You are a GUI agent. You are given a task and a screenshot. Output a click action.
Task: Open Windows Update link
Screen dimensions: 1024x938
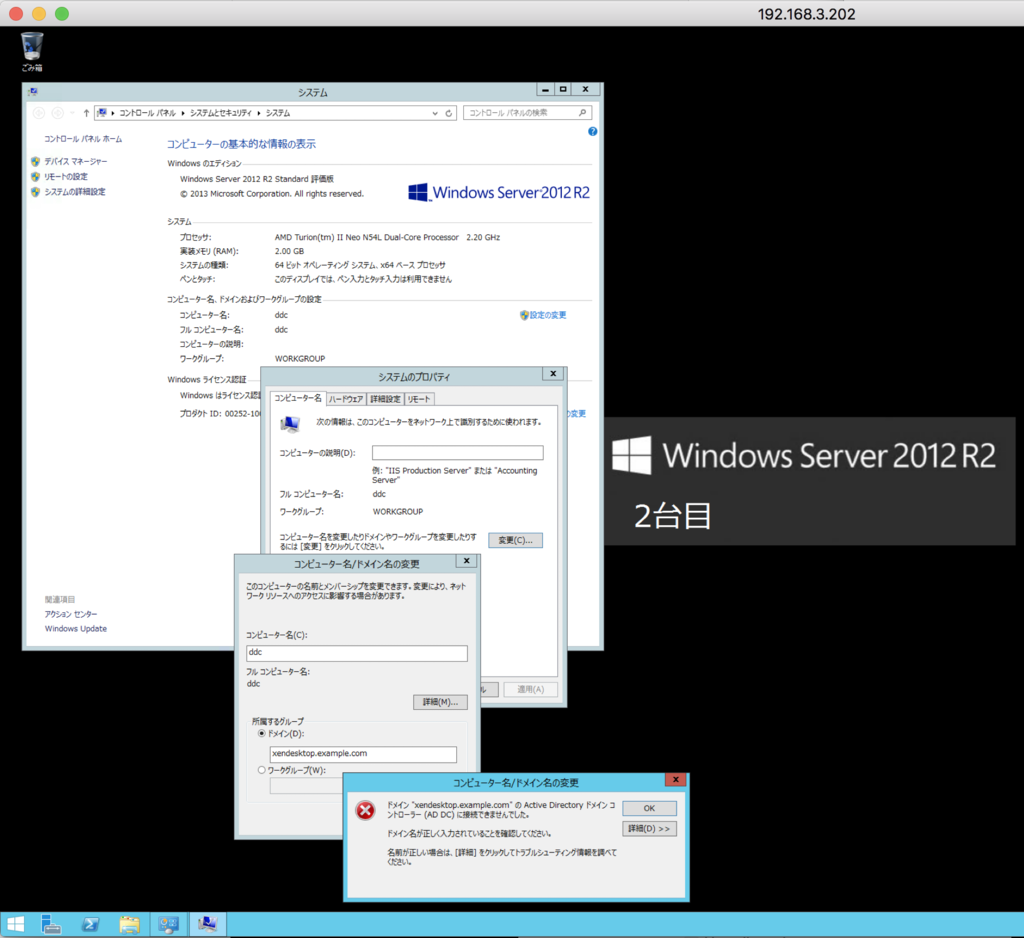[76, 628]
